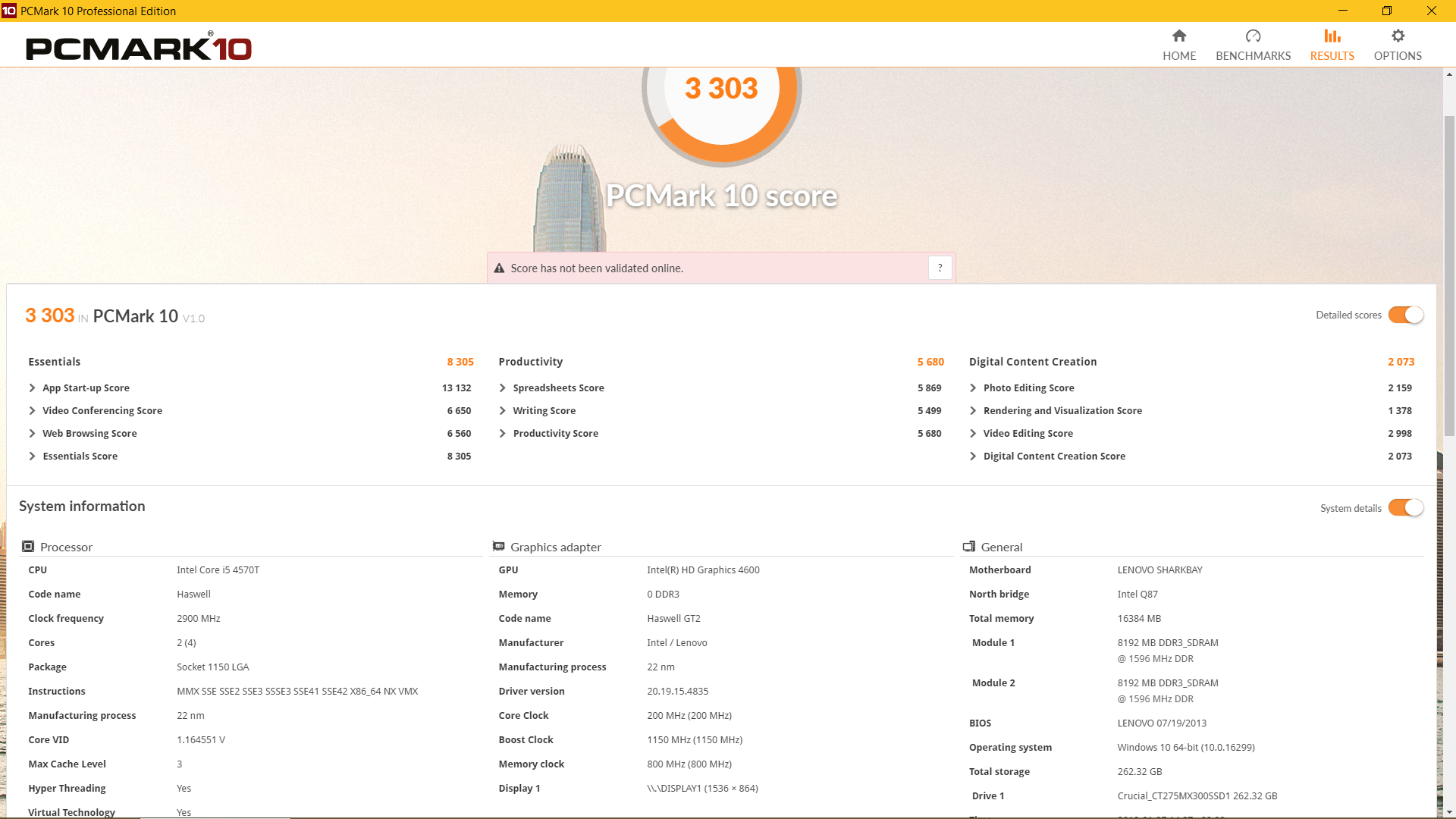Click Digital Content Creation heading score 2 073

1401,362
